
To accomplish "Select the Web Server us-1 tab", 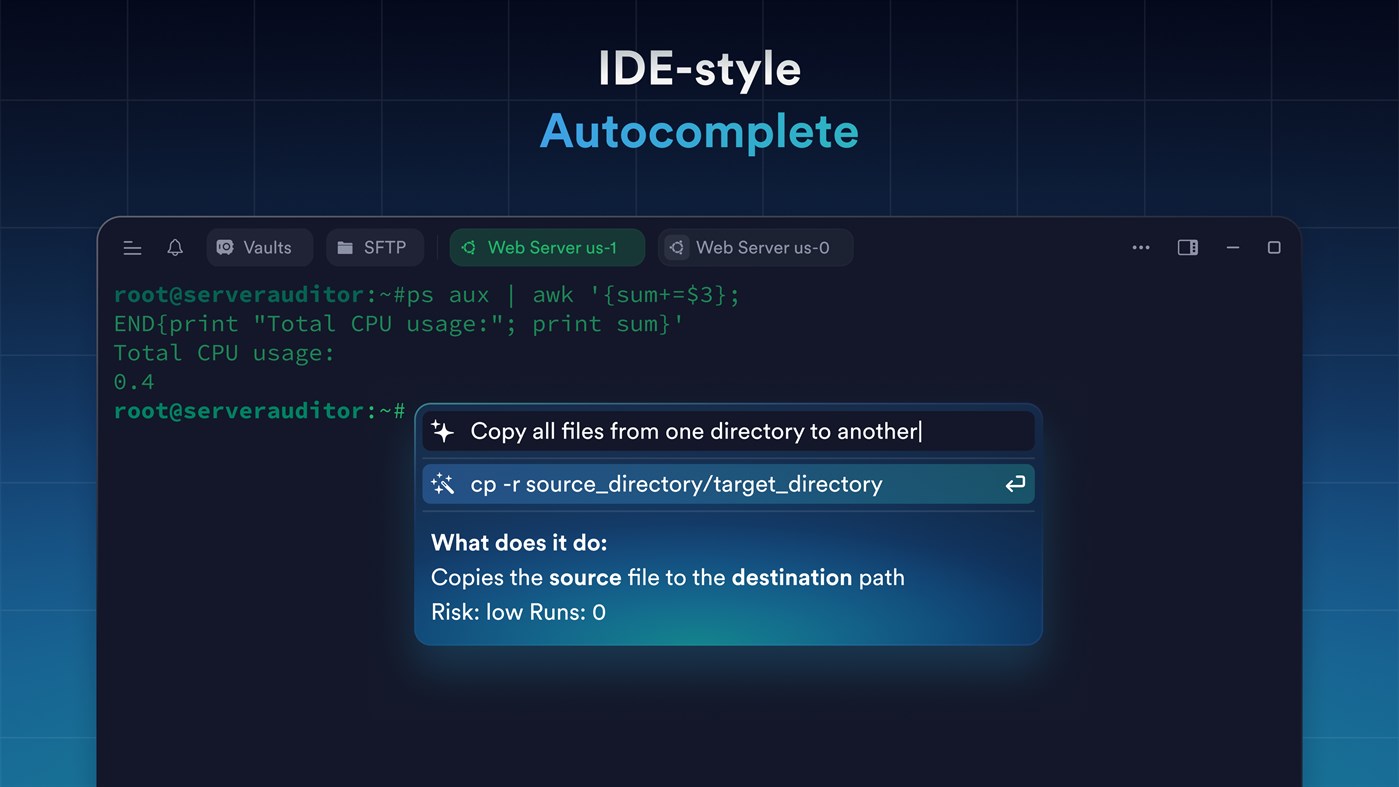I will tap(547, 248).
